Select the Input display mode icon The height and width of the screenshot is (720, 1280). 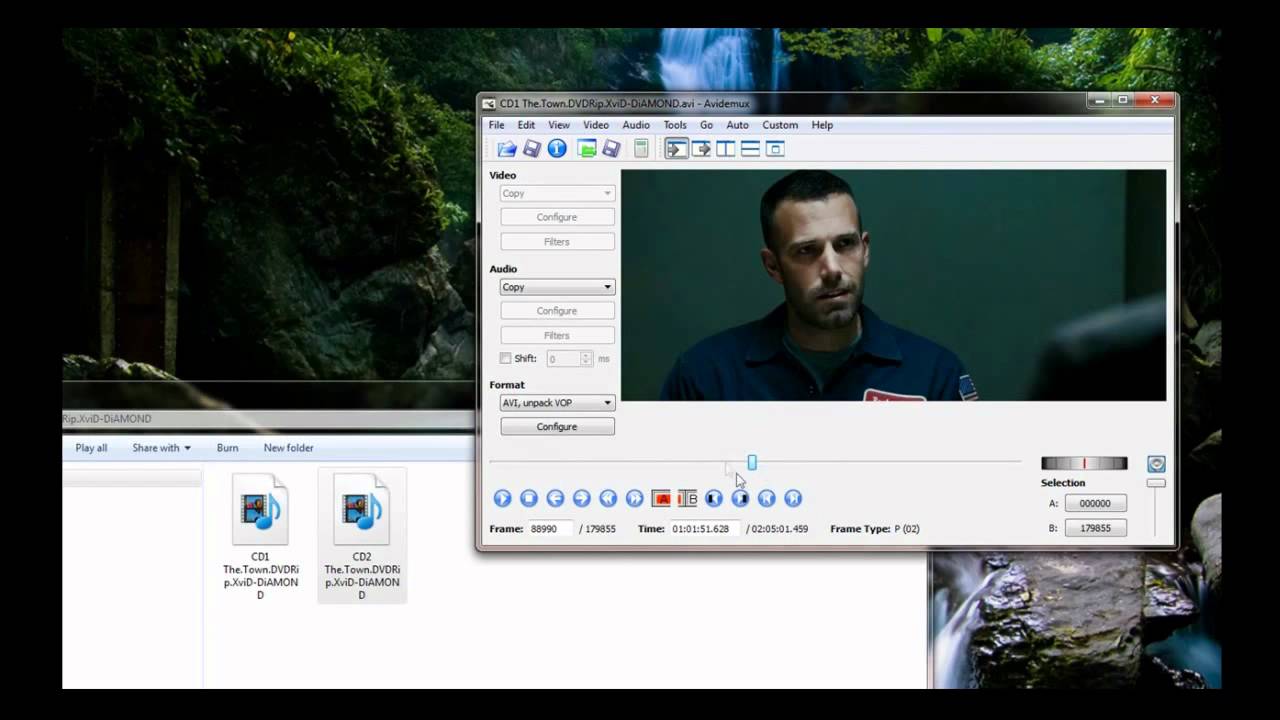tap(677, 149)
